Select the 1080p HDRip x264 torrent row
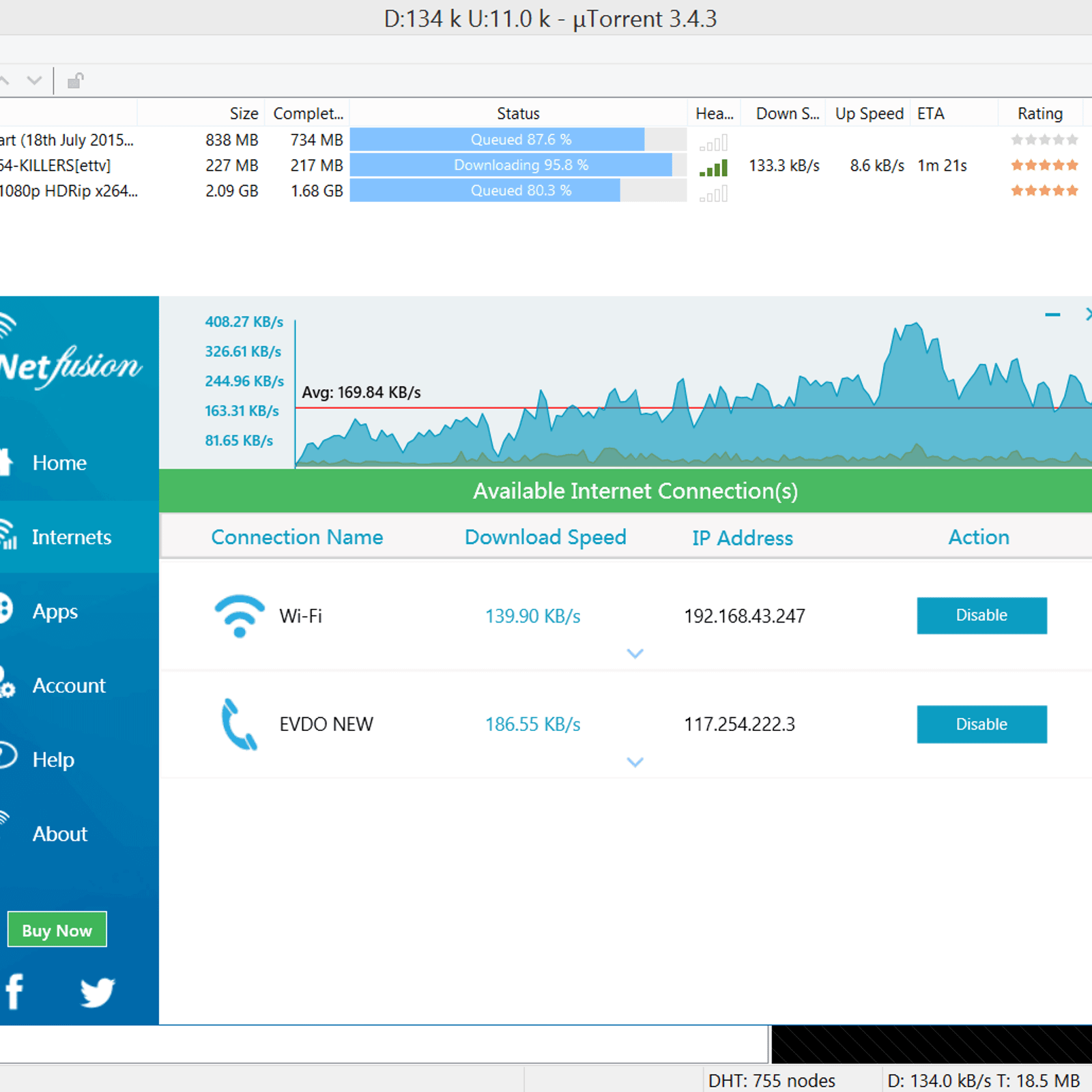Image resolution: width=1092 pixels, height=1092 pixels. tap(546, 190)
